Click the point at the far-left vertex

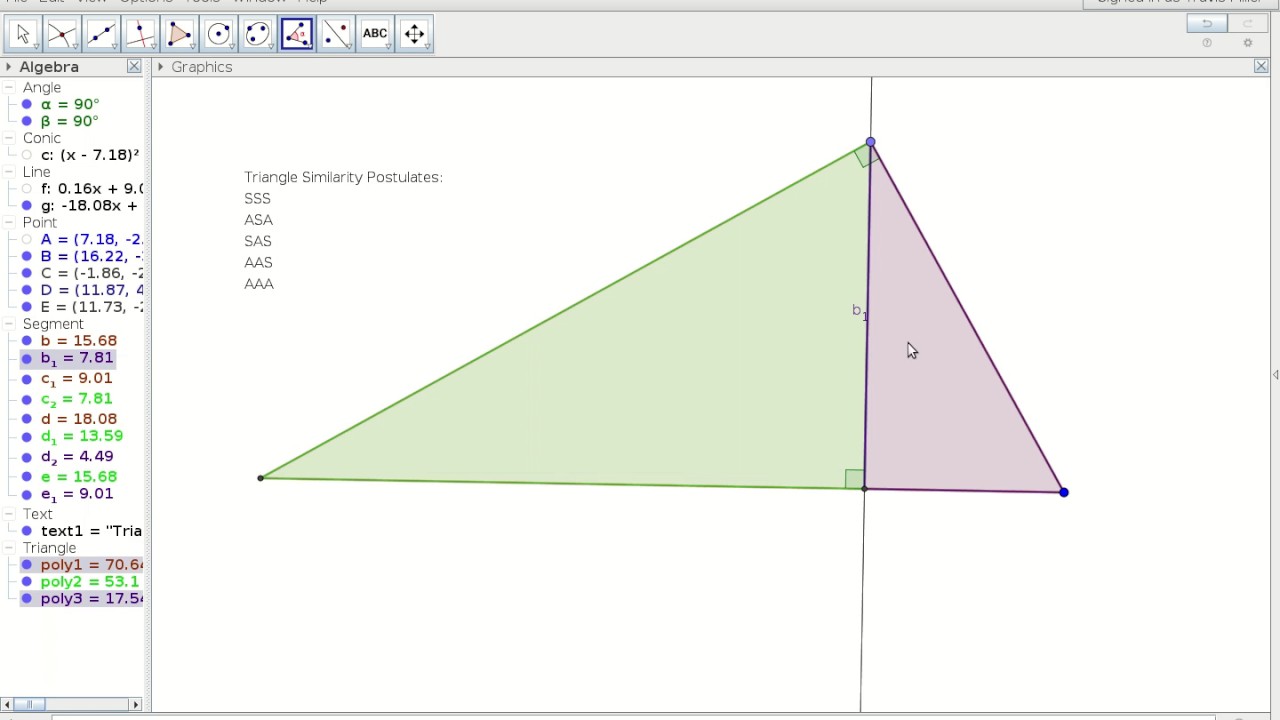261,477
